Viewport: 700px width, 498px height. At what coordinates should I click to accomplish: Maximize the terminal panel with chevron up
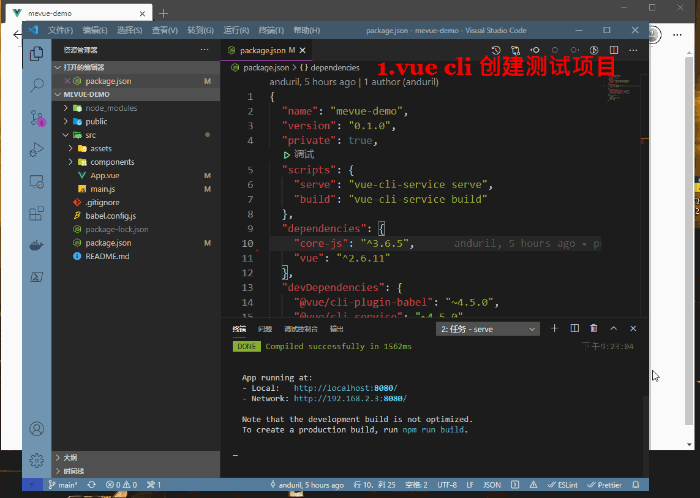pyautogui.click(x=614, y=328)
